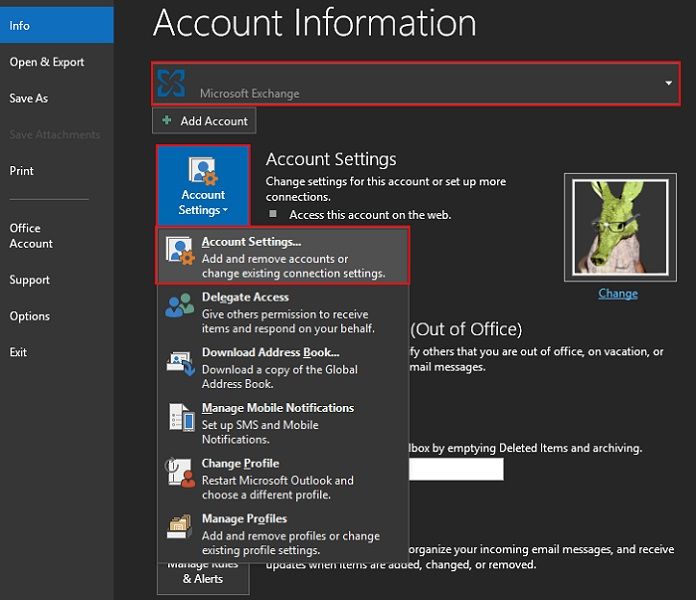Click the Account Settings heading text

pyautogui.click(x=331, y=159)
